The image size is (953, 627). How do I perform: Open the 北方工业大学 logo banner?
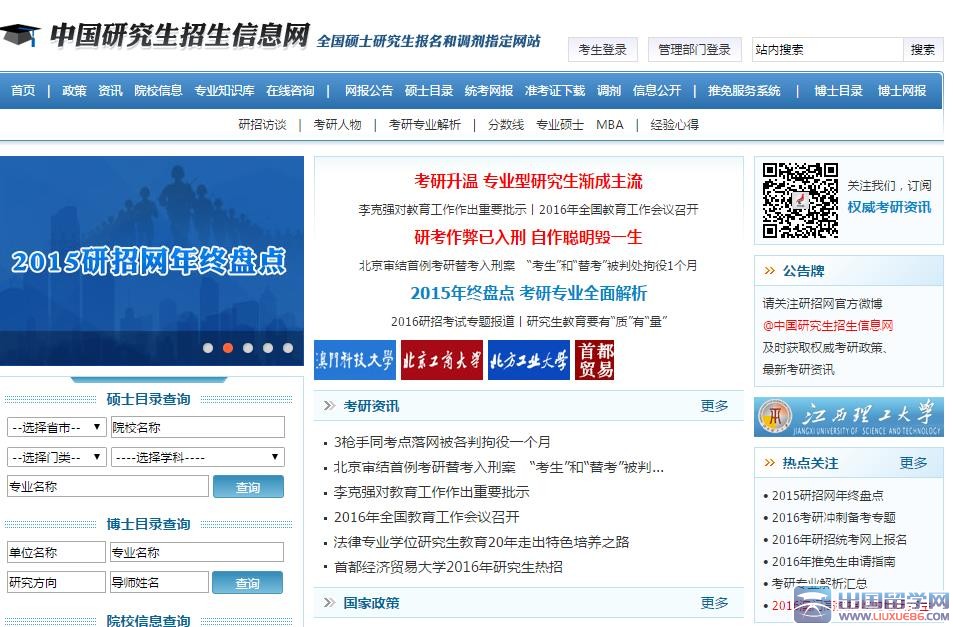click(528, 360)
